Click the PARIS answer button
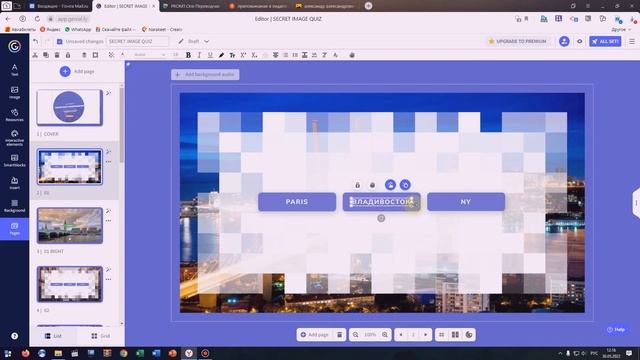 pos(297,202)
